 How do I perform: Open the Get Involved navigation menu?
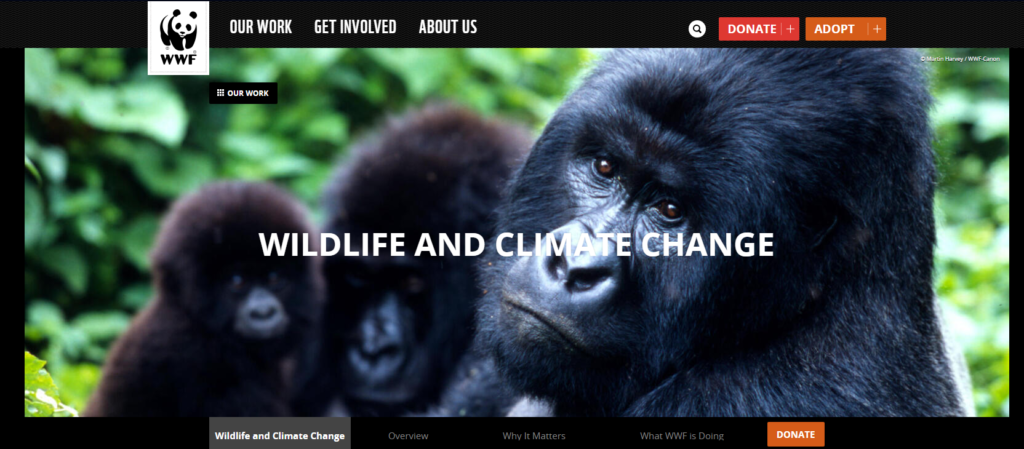(355, 27)
